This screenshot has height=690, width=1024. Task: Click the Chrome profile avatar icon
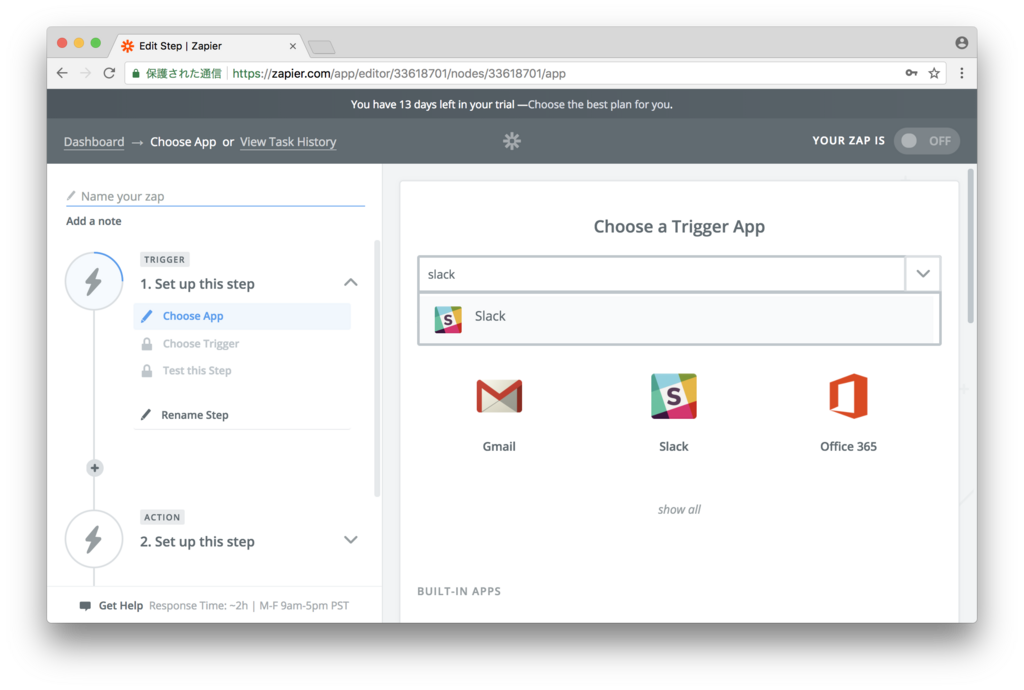pyautogui.click(x=961, y=43)
